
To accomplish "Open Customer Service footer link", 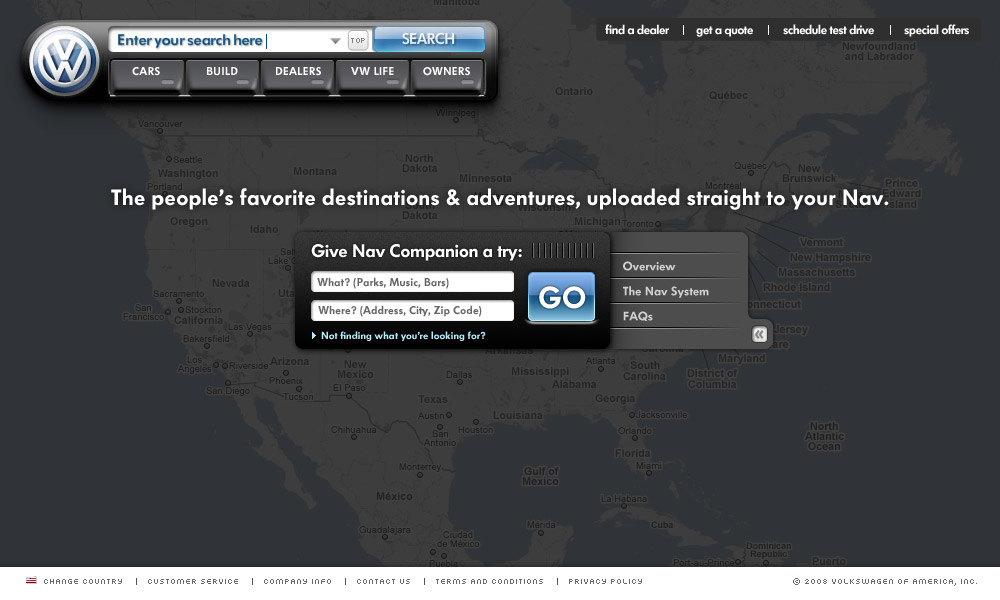I will 193,582.
